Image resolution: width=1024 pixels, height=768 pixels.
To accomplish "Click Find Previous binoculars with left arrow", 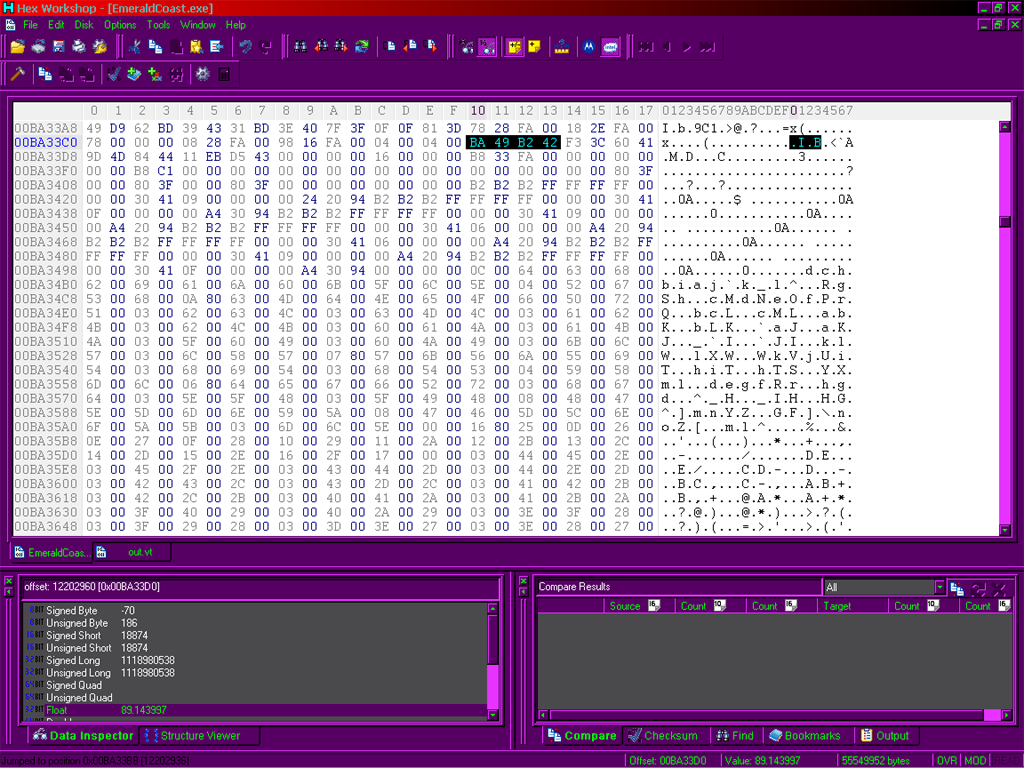I will click(321, 47).
